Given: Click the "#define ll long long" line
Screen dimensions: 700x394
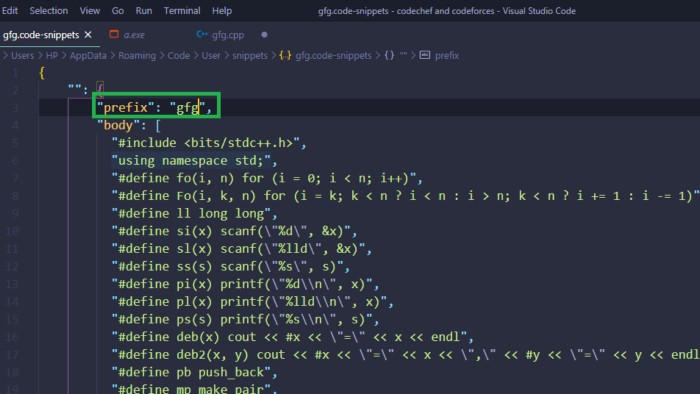Looking at the screenshot, I should tap(194, 214).
